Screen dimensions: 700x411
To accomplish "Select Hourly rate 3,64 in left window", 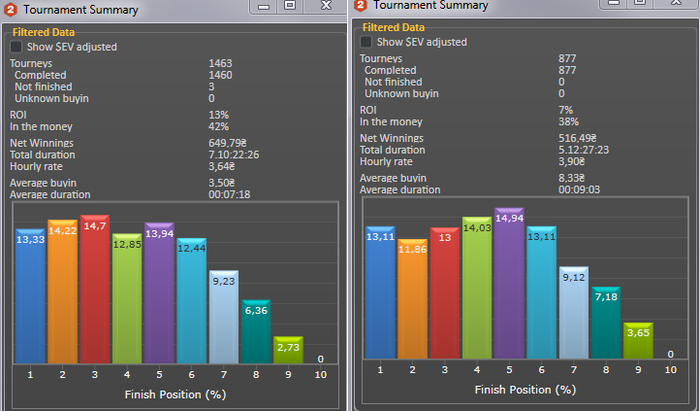I will pyautogui.click(x=221, y=166).
